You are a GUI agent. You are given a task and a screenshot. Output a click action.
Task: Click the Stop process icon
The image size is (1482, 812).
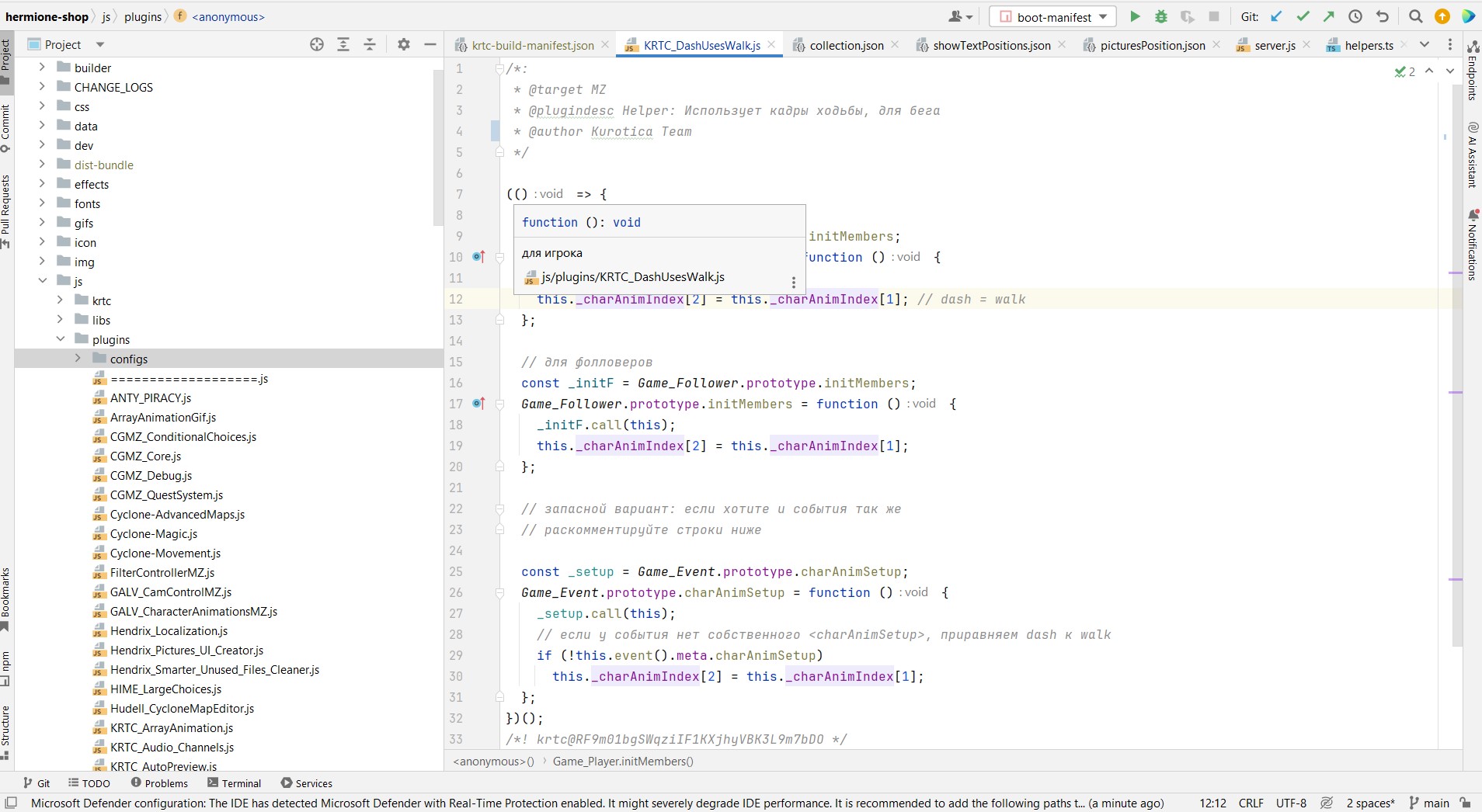(1214, 16)
